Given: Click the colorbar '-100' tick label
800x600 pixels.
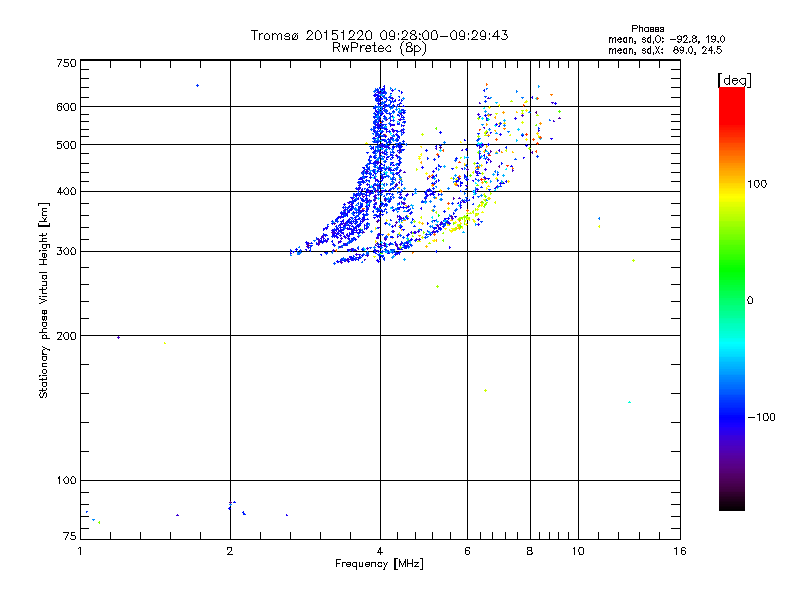Looking at the screenshot, I should click(762, 417).
